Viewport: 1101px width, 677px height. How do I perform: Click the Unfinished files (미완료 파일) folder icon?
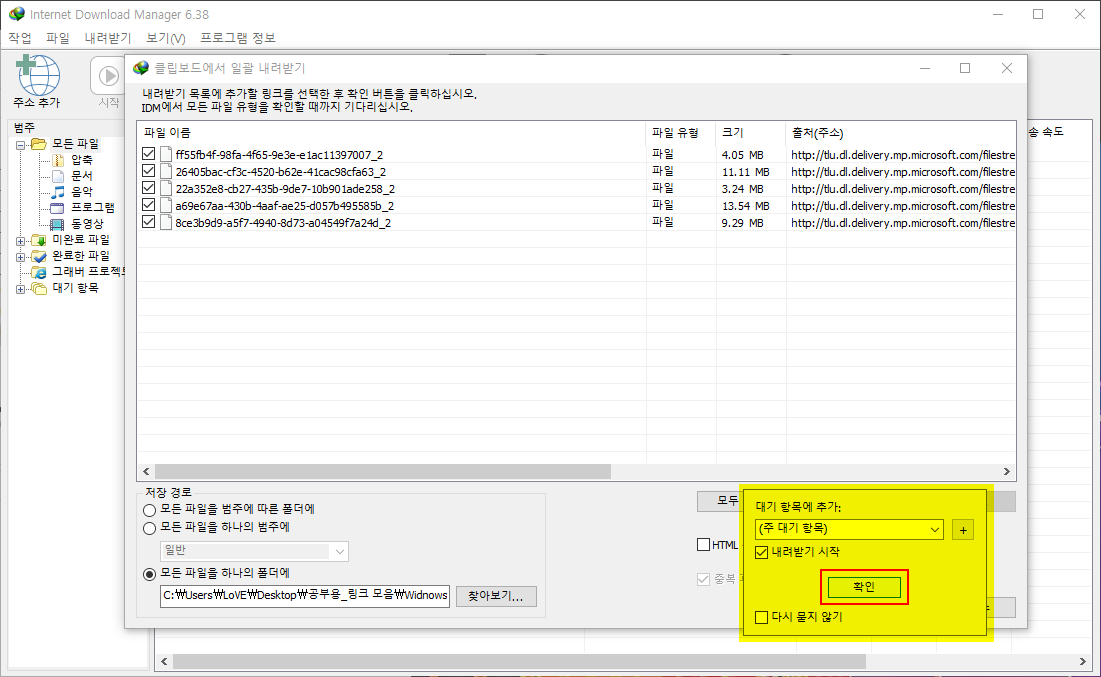point(39,240)
